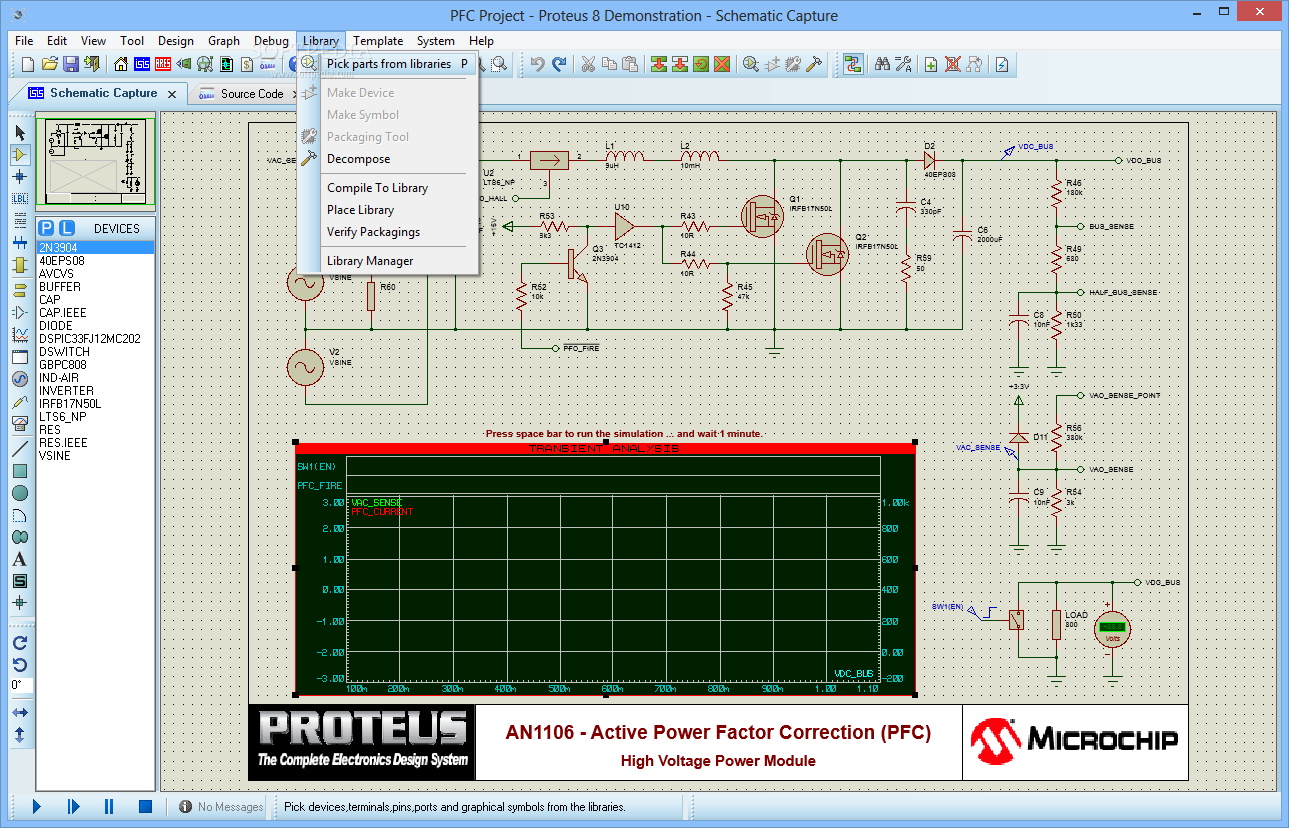Screen dimensions: 1289x828
Task: Select GBPC808 in the devices list
Action: pyautogui.click(x=95, y=364)
